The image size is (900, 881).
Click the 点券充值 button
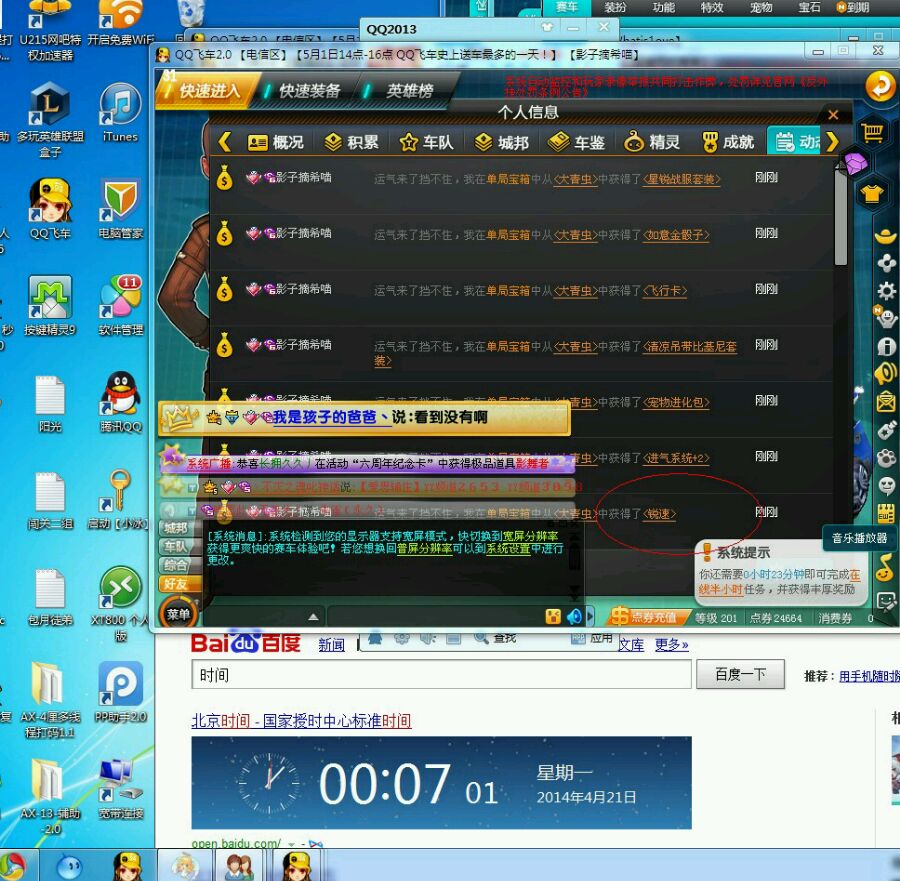click(x=649, y=617)
